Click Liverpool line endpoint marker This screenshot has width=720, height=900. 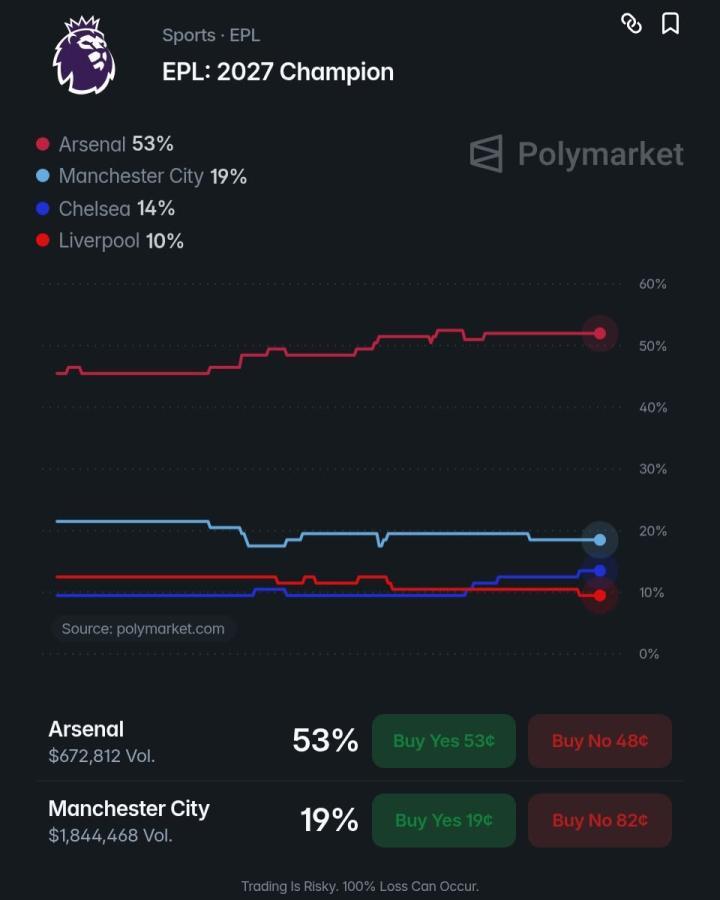point(600,596)
